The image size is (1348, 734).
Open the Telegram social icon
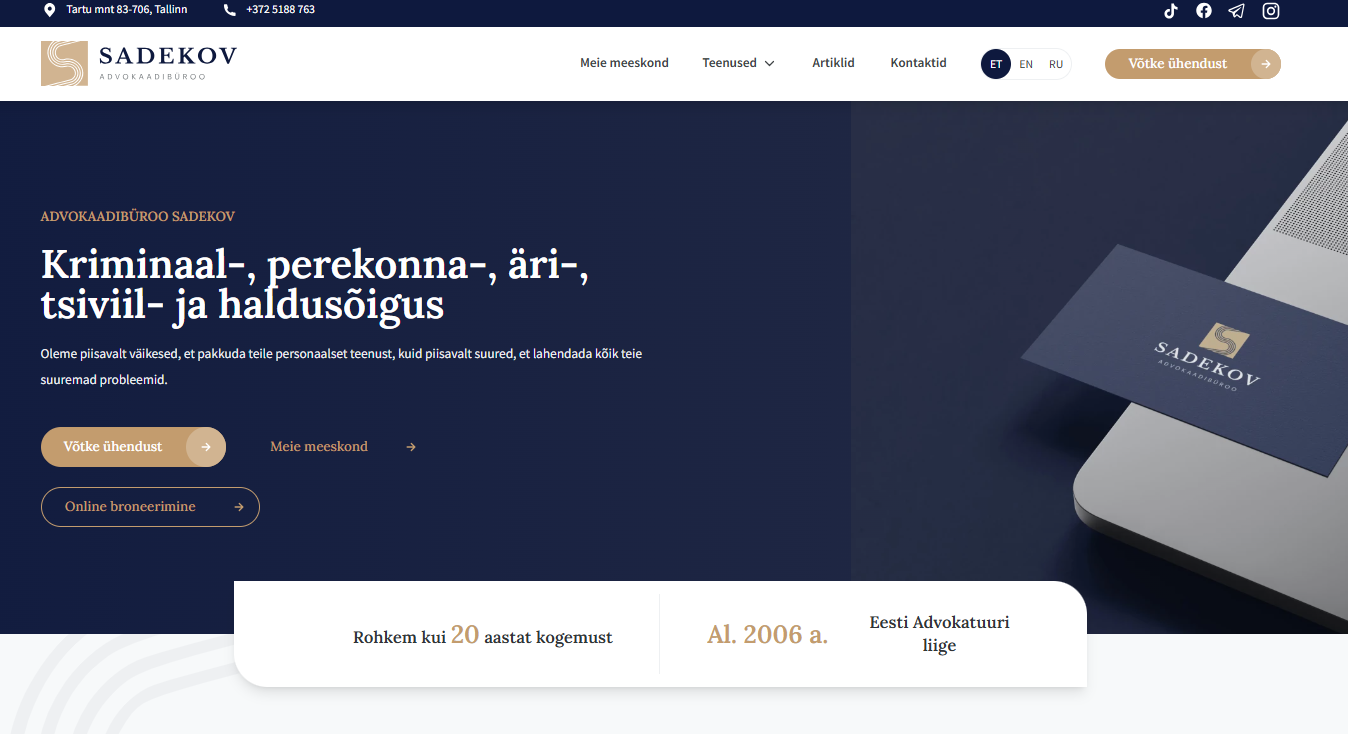click(1237, 11)
